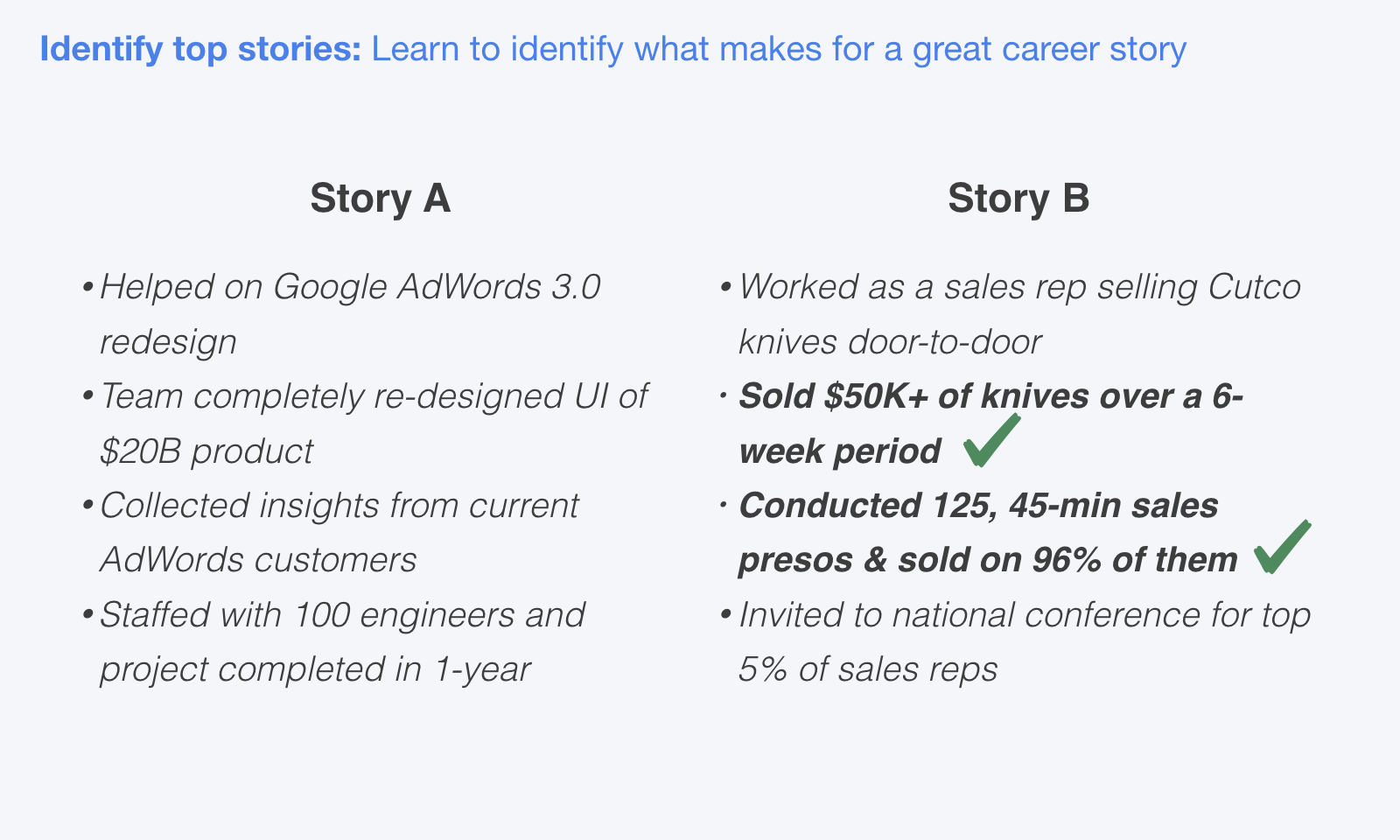Select "Collected insights from current" bullet line
Screen dimensions: 1400x840
click(339, 506)
